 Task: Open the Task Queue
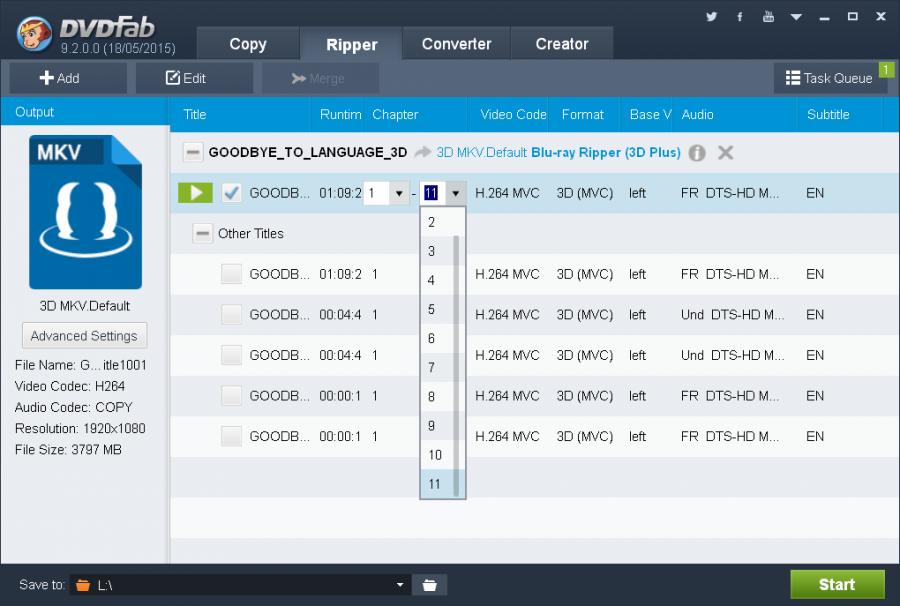(x=829, y=78)
